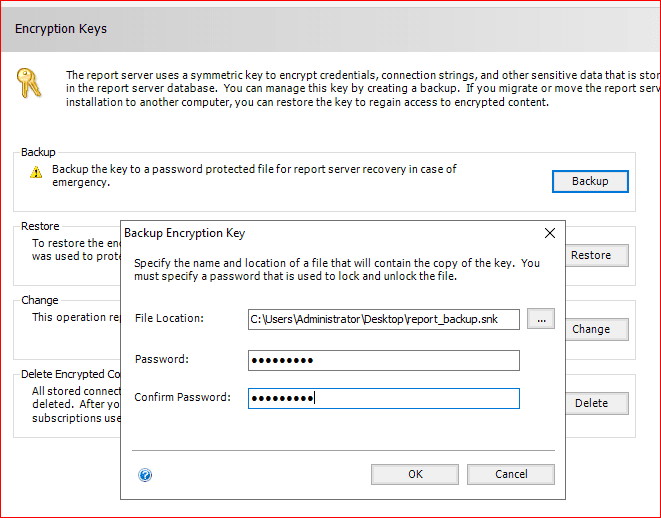Click the gold keys icon
This screenshot has width=661, height=518.
pos(29,82)
